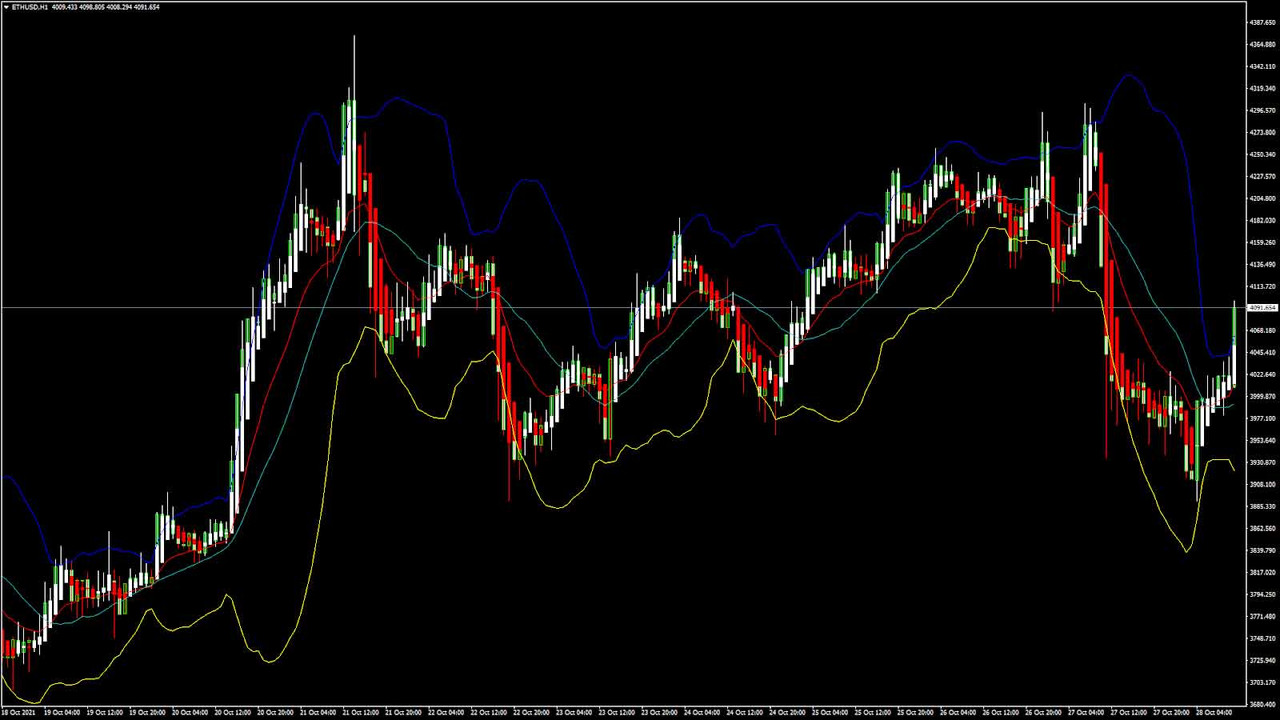Click the 3680.400 label at scale bottom
The width and height of the screenshot is (1280, 720).
pyautogui.click(x=1262, y=704)
